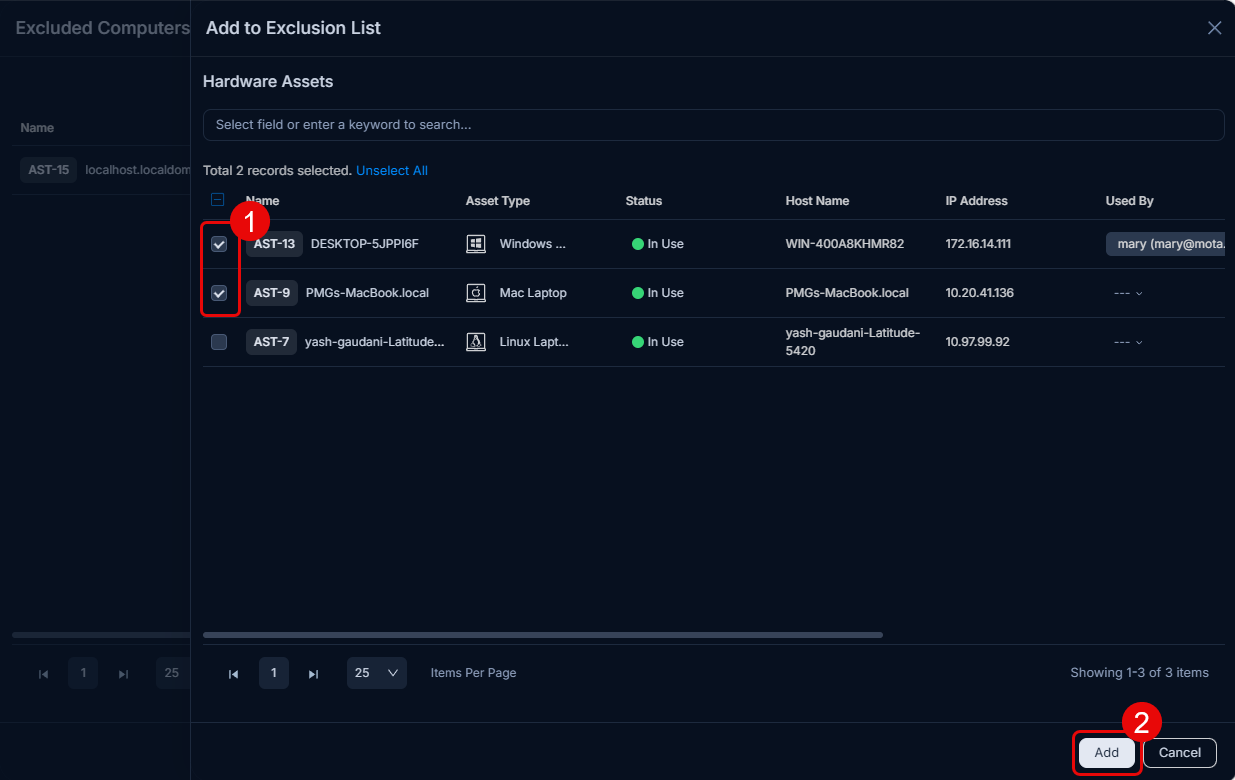
Task: Click the AST-7 asset ID tag
Action: pos(271,342)
